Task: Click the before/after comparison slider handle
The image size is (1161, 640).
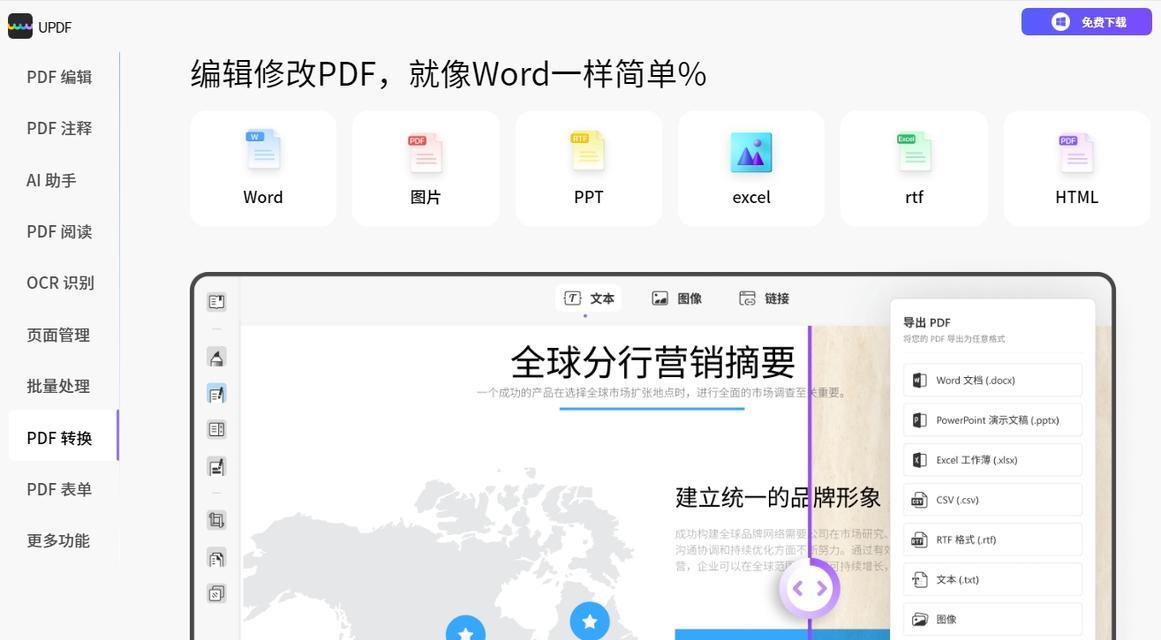Action: pyautogui.click(x=809, y=589)
